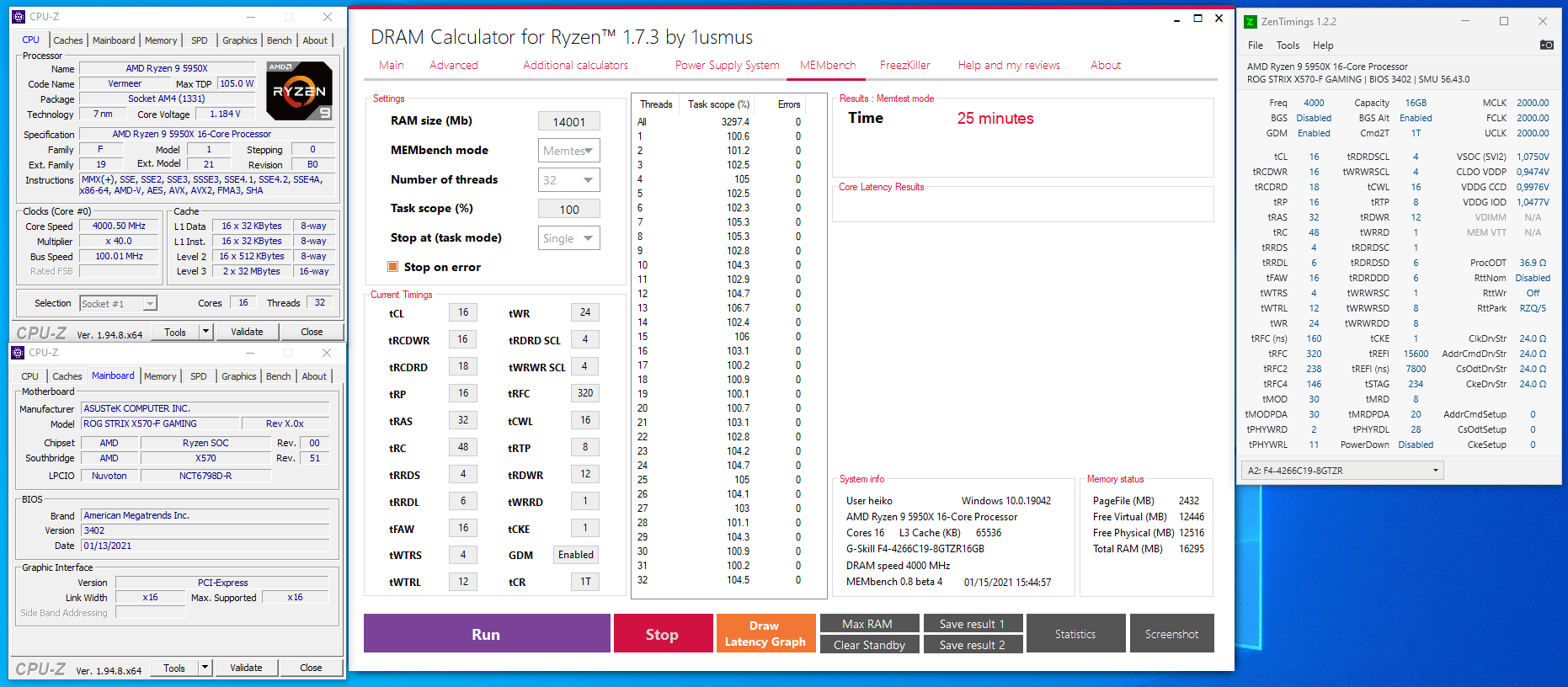
Task: Click the purple Run button
Action: (x=486, y=634)
